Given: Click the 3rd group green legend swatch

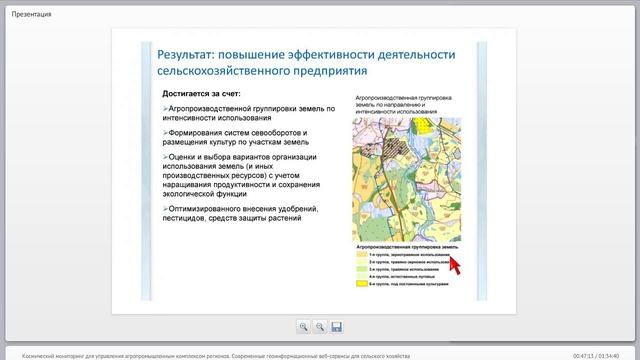Looking at the screenshot, I should 362,269.
